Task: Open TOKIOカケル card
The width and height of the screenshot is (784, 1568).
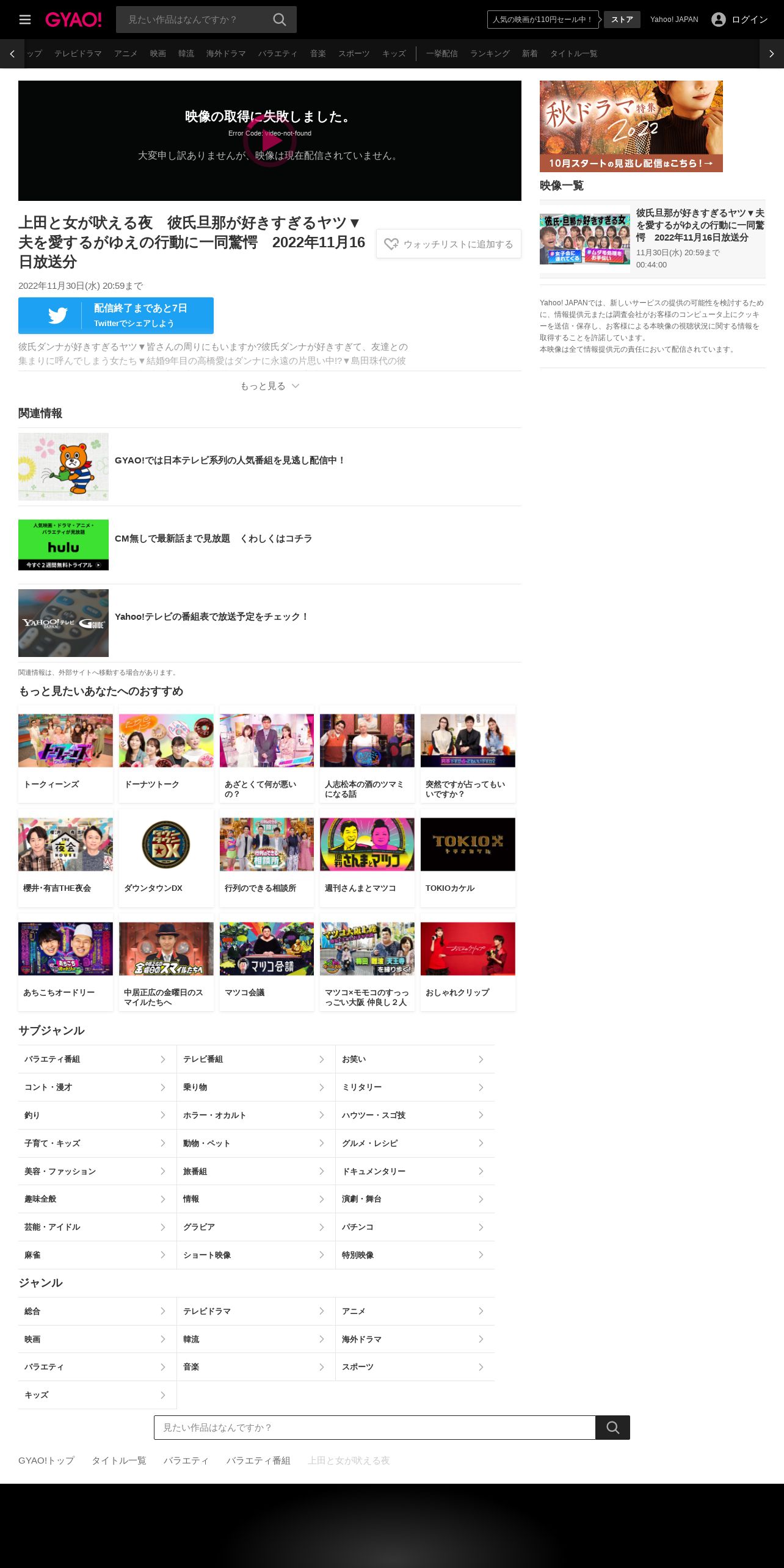Action: [468, 858]
